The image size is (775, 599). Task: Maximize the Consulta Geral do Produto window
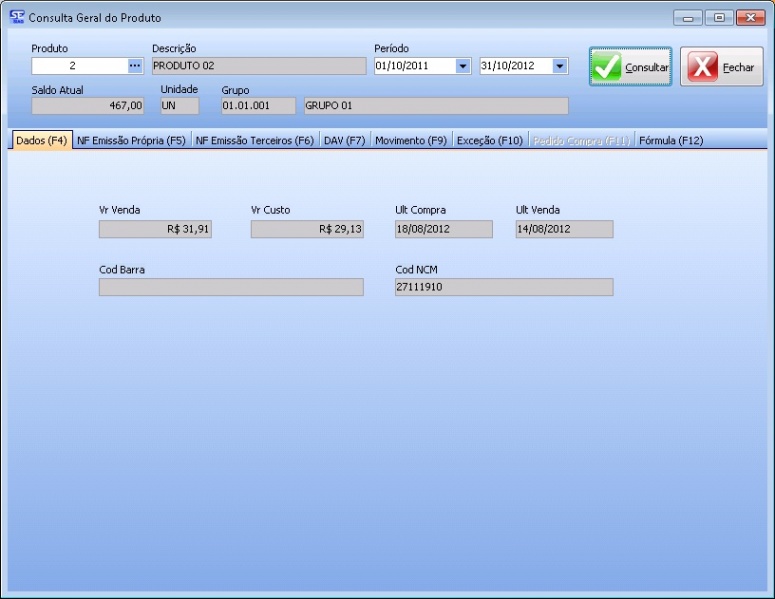tap(718, 17)
